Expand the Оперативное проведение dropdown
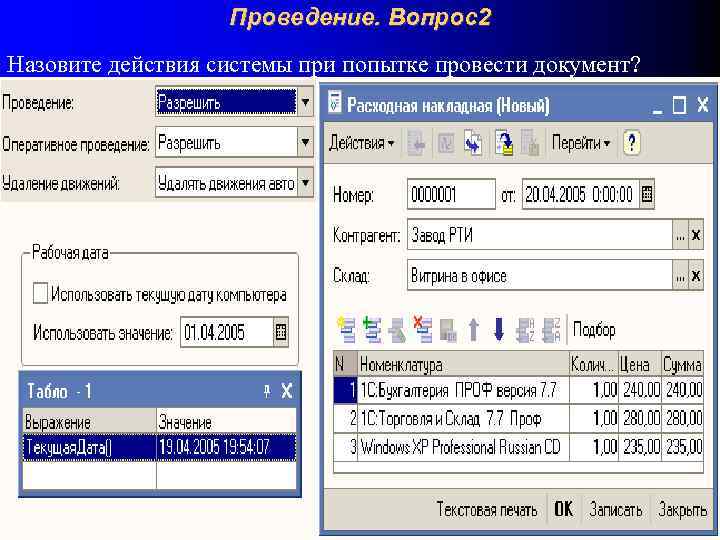The image size is (720, 540). 305,142
